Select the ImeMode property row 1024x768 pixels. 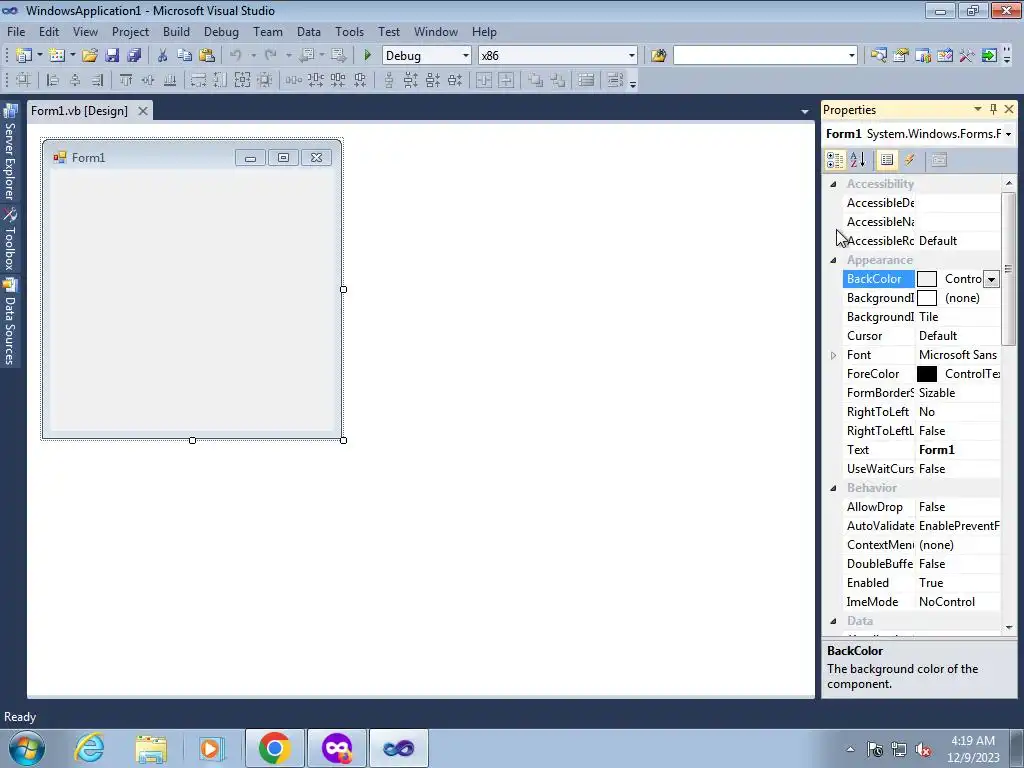pyautogui.click(x=921, y=602)
